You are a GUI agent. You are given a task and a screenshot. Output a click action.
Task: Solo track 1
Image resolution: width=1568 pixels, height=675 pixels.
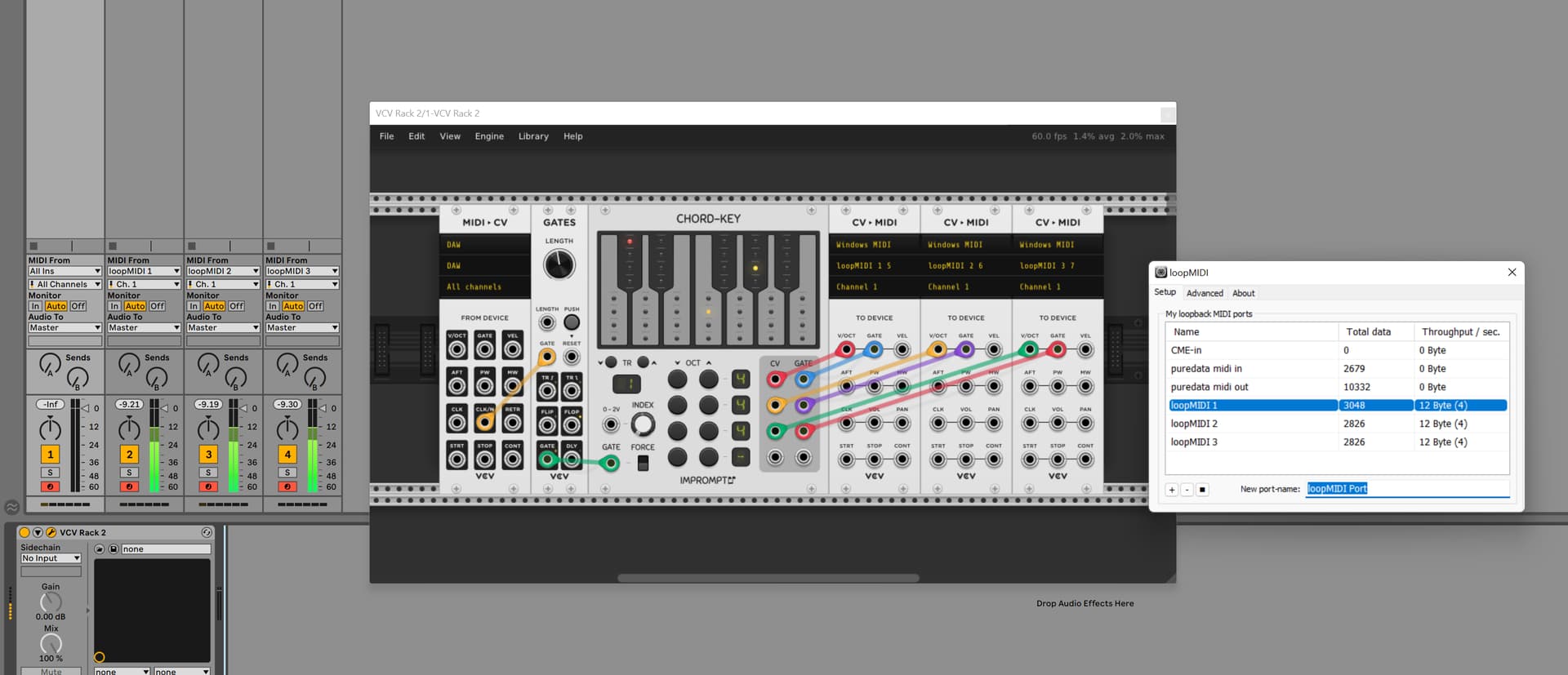tap(50, 473)
